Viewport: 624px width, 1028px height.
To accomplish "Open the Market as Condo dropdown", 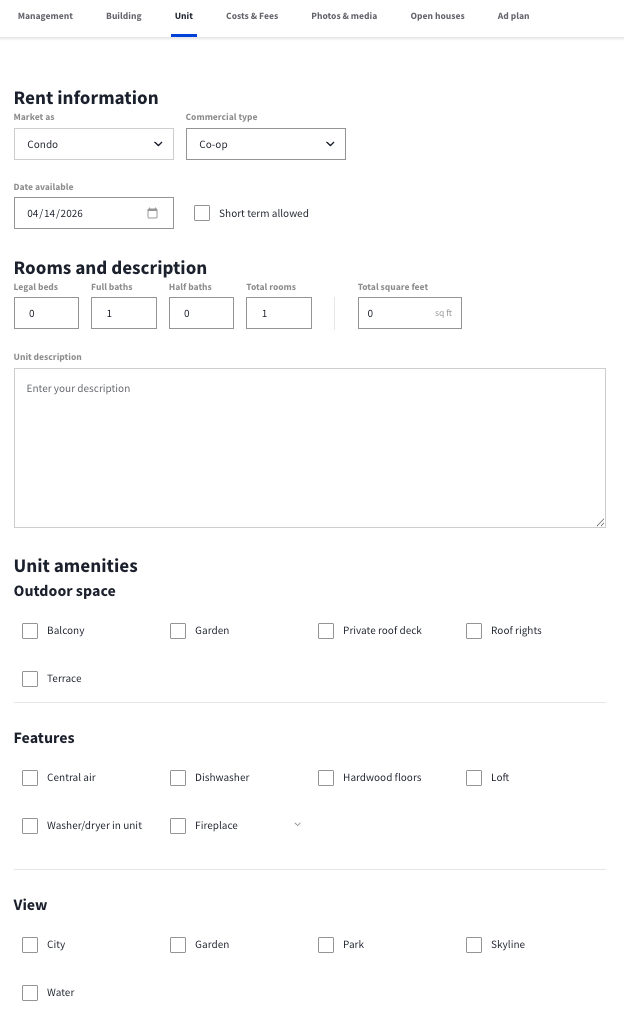I will (94, 144).
